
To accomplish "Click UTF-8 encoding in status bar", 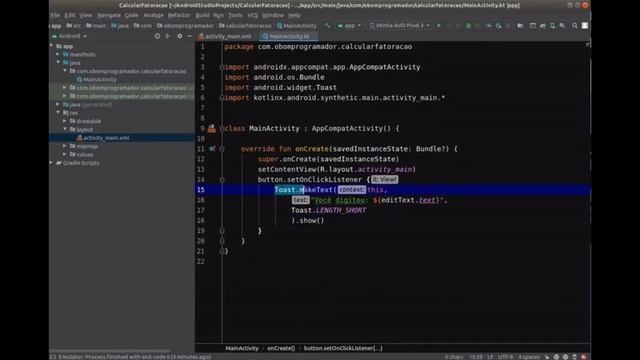I will [x=505, y=357].
